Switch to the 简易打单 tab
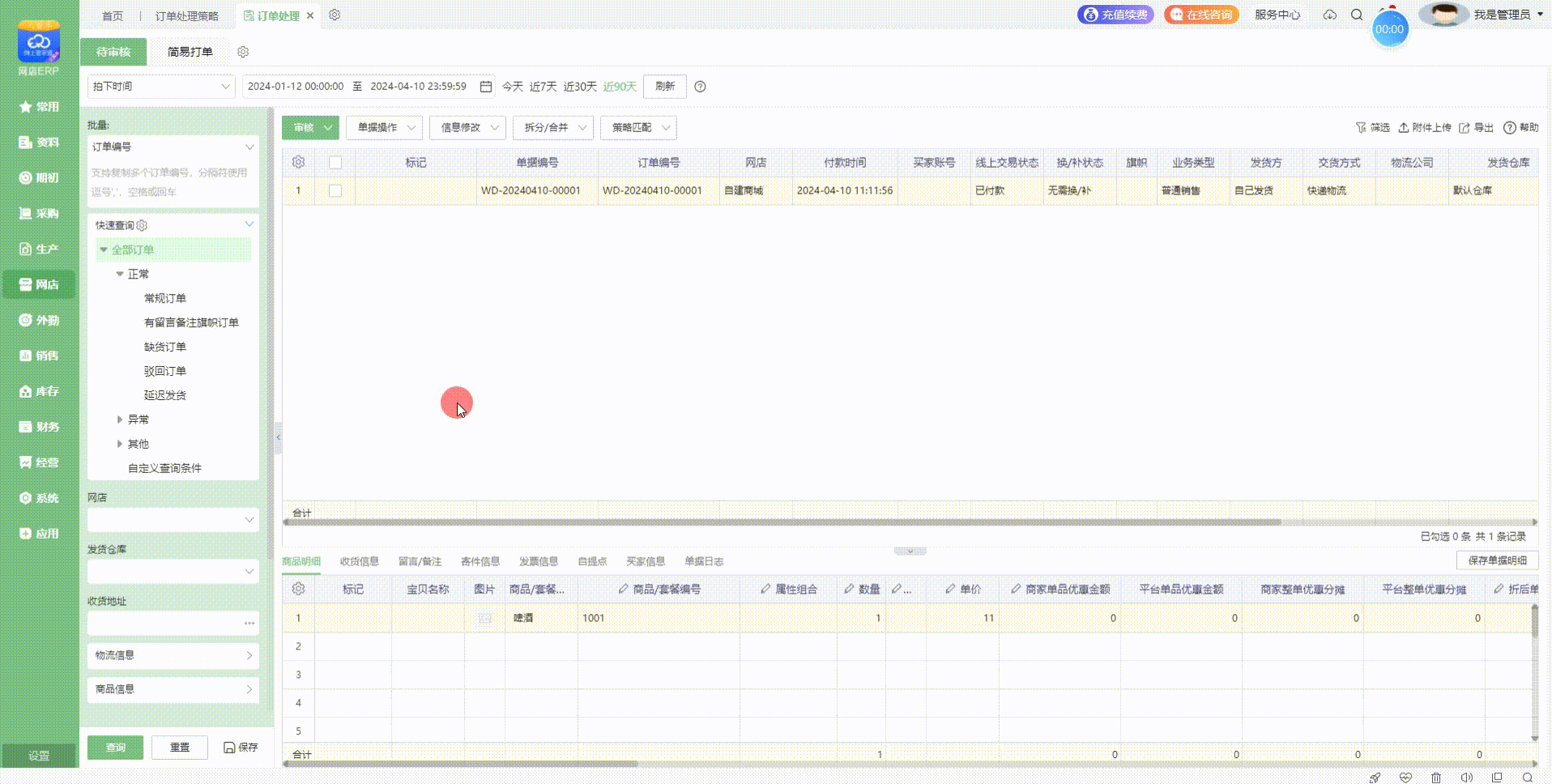This screenshot has width=1552, height=784. 190,52
